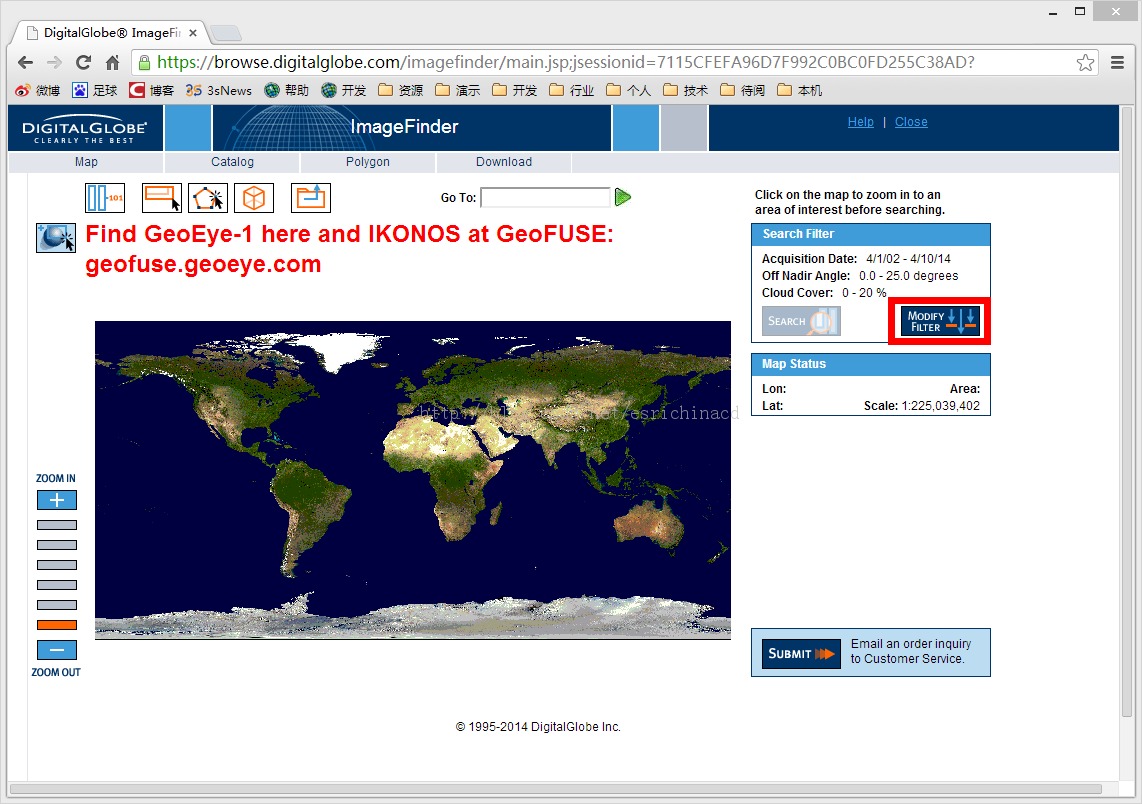1142x804 pixels.
Task: Click the Search button in Search Filter
Action: tap(801, 321)
